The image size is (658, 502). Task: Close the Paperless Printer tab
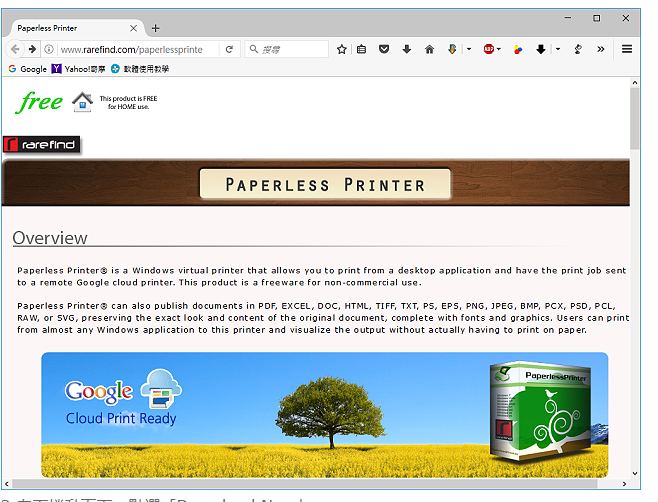click(x=133, y=28)
